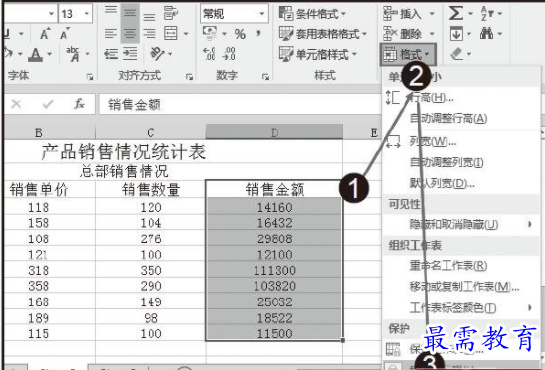Open the merge cells dropdown arrow
The width and height of the screenshot is (545, 370).
click(186, 34)
